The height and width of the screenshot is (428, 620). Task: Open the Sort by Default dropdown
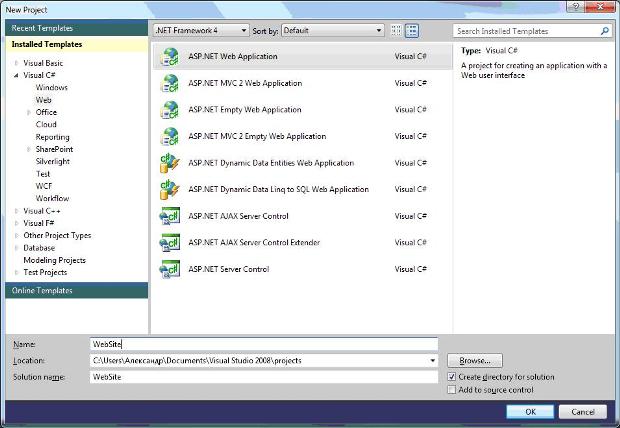[x=333, y=30]
